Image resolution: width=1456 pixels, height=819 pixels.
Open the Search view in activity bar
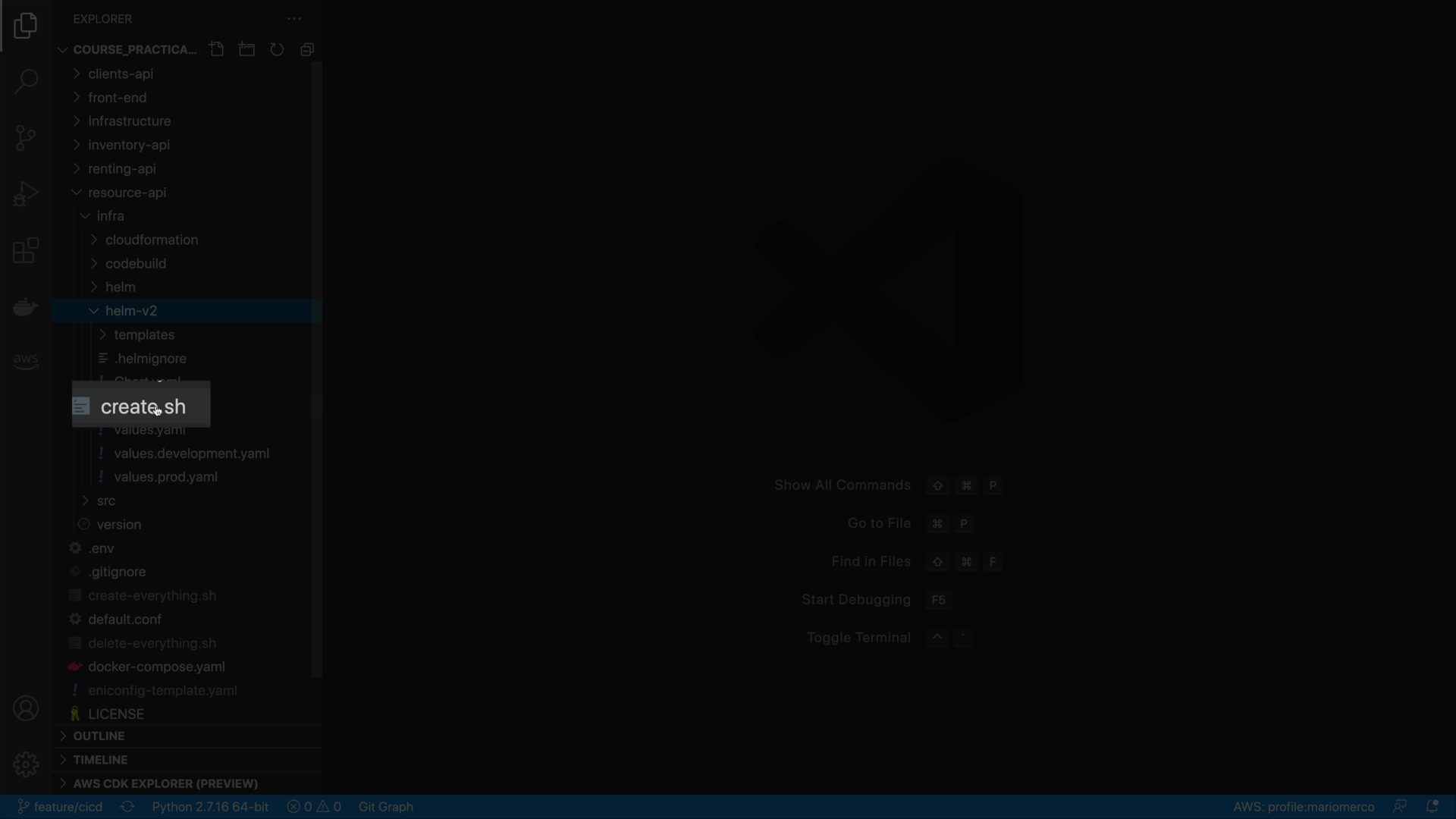[26, 82]
